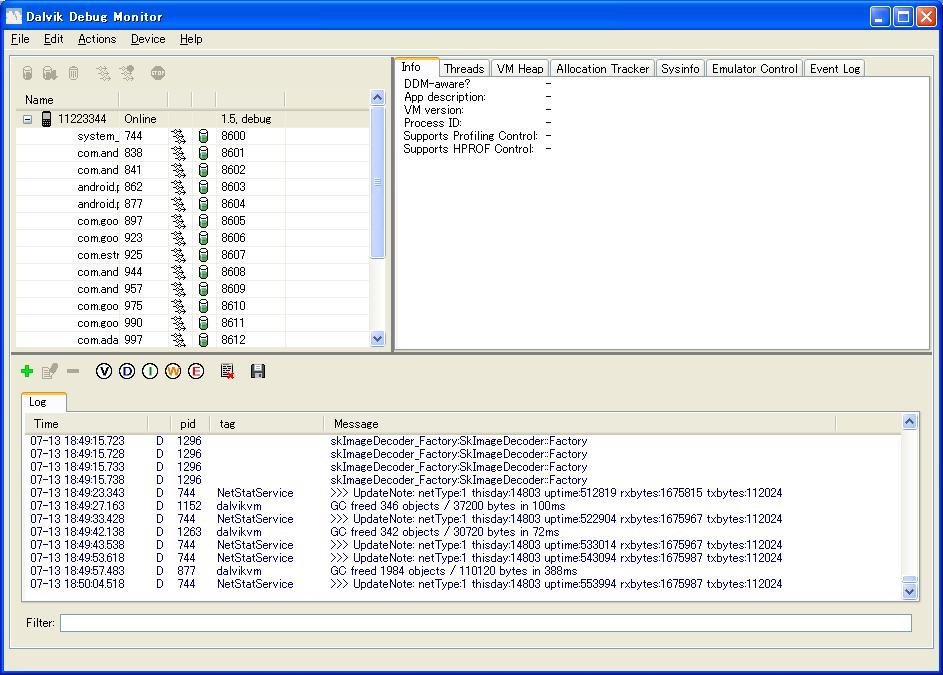This screenshot has height=675, width=943.
Task: Click the device list scroll up arrow
Action: pyautogui.click(x=378, y=97)
